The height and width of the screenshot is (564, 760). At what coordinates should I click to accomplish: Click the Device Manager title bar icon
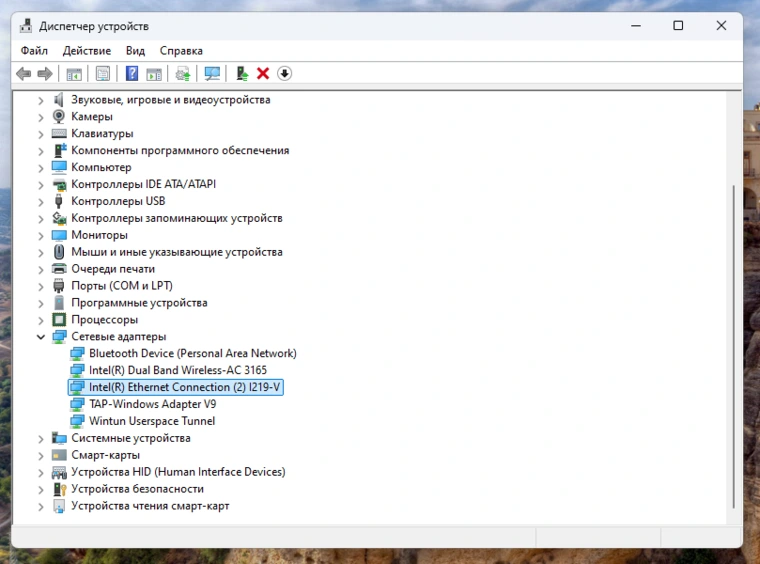[26, 26]
